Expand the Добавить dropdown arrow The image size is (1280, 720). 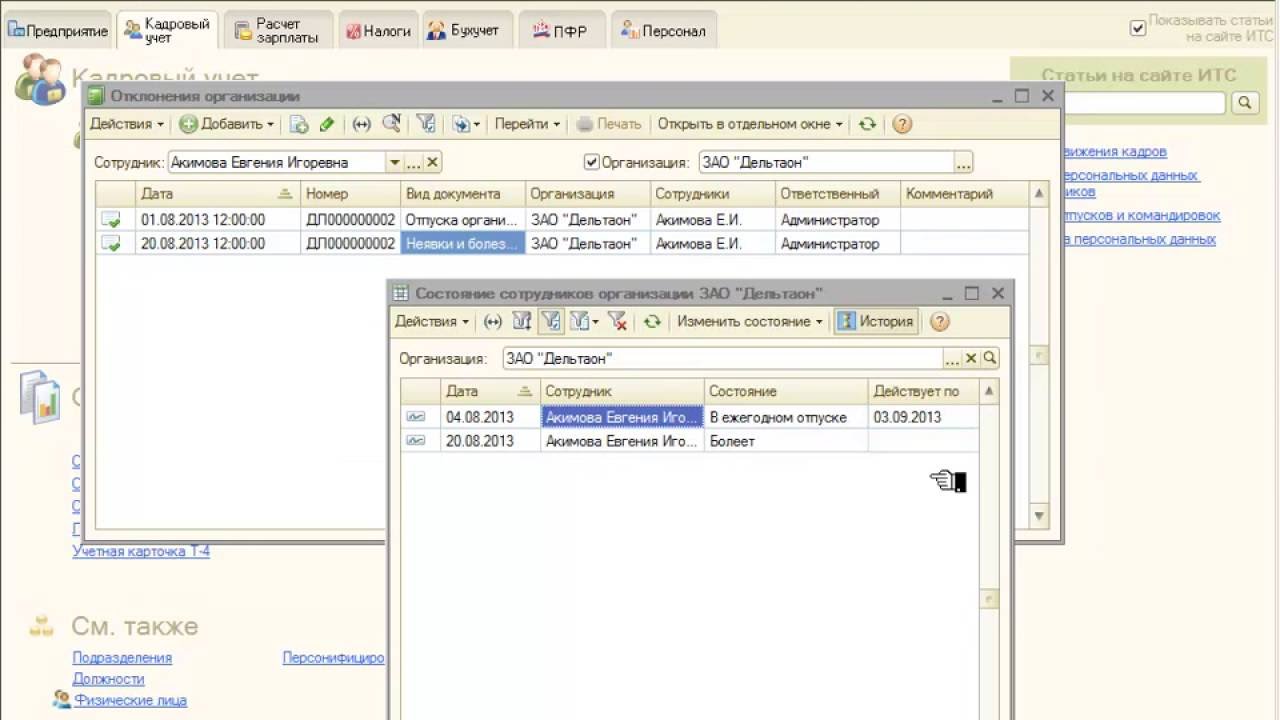coord(270,124)
